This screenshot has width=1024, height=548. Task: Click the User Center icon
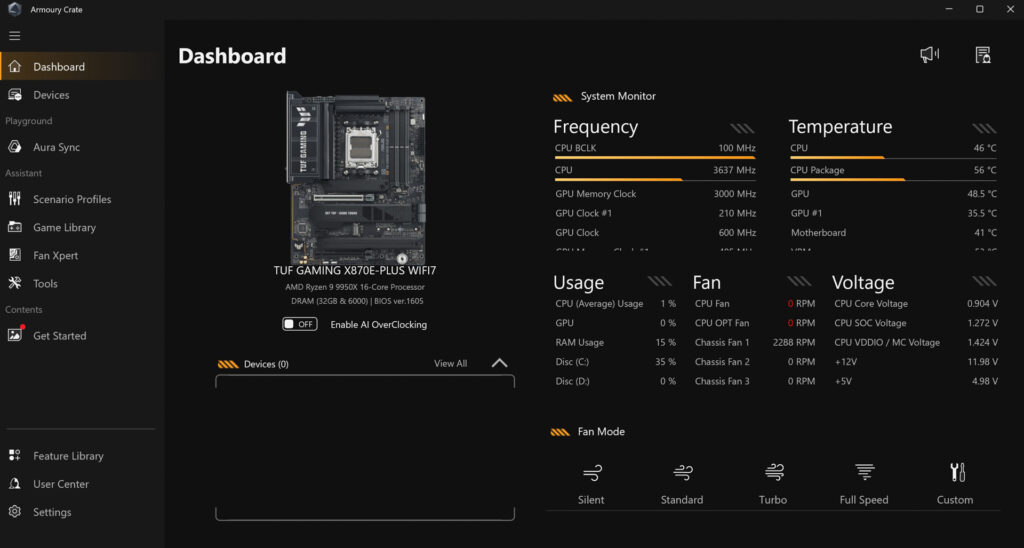[14, 484]
